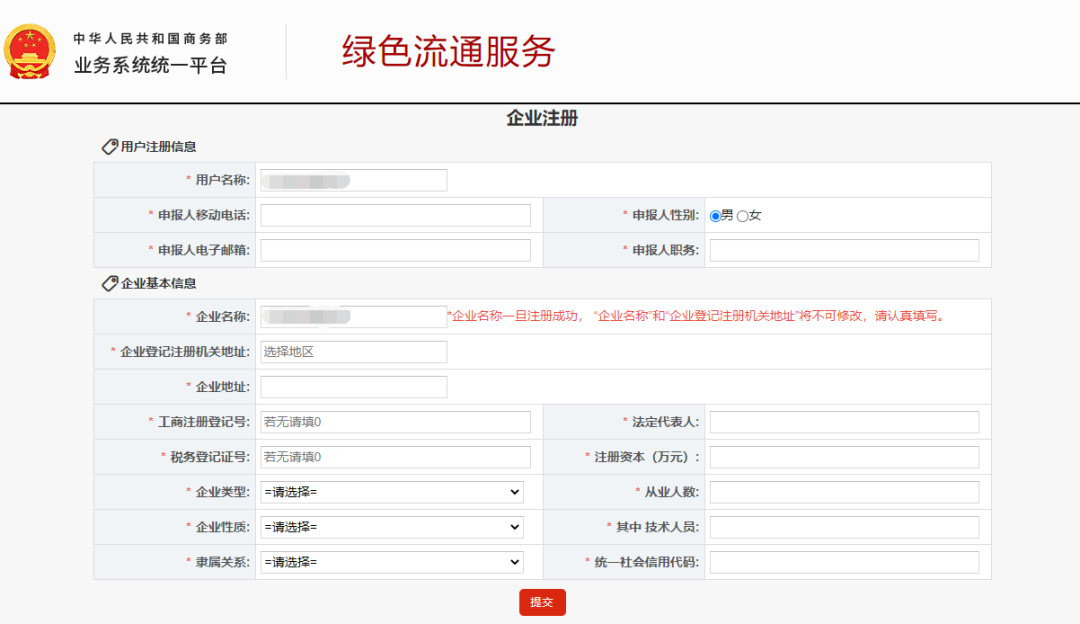Click the 法定代表人 input field
The height and width of the screenshot is (624, 1080).
[843, 421]
